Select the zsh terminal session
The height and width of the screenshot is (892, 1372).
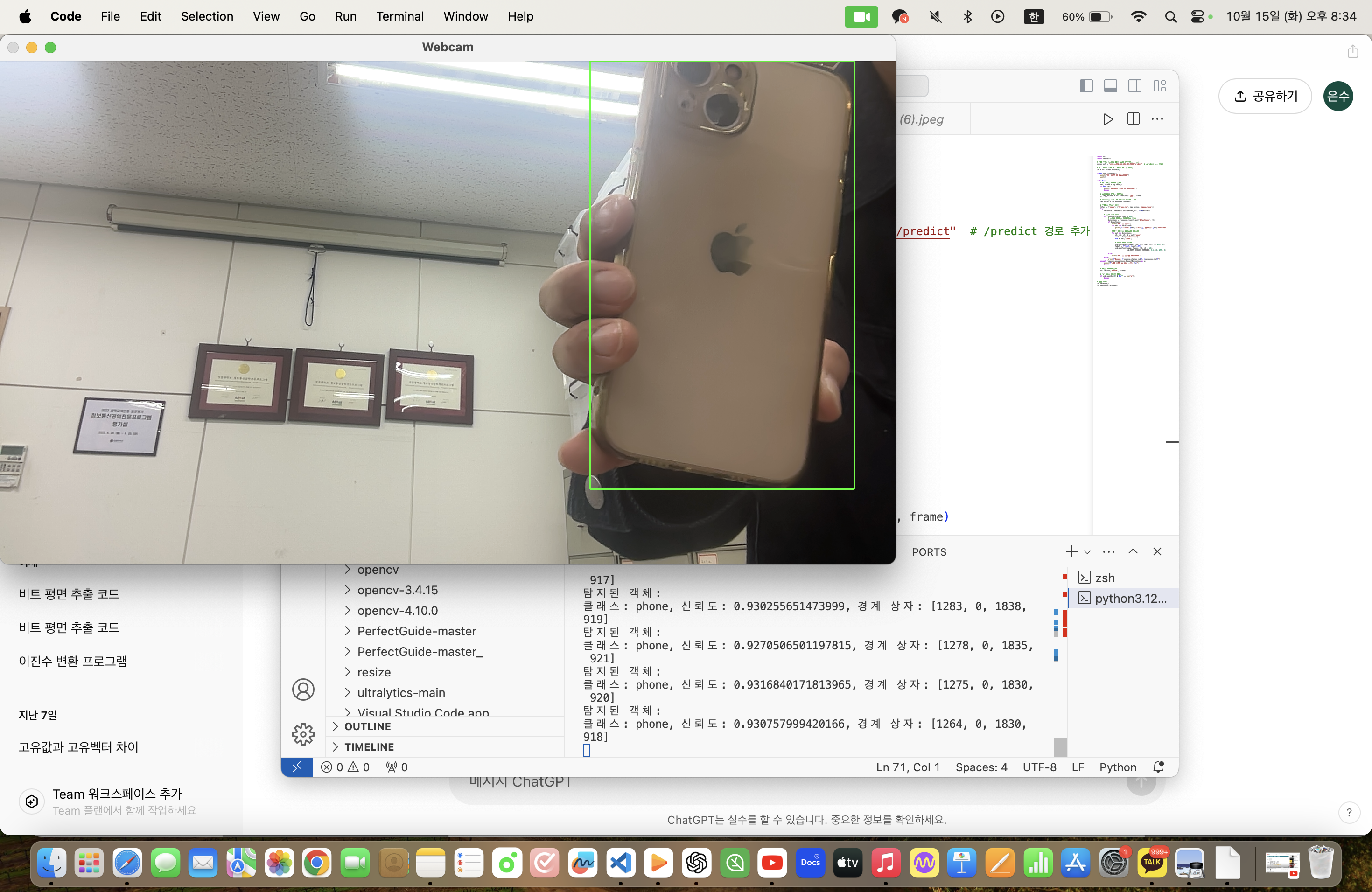[1104, 578]
